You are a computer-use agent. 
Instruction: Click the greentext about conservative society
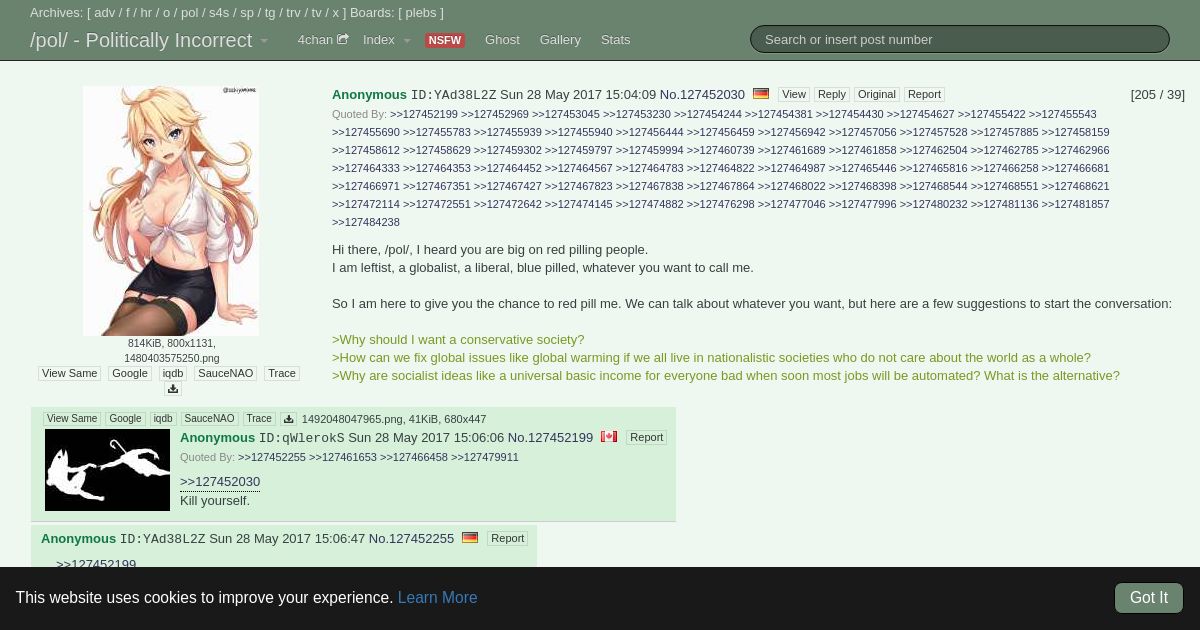pyautogui.click(x=458, y=339)
